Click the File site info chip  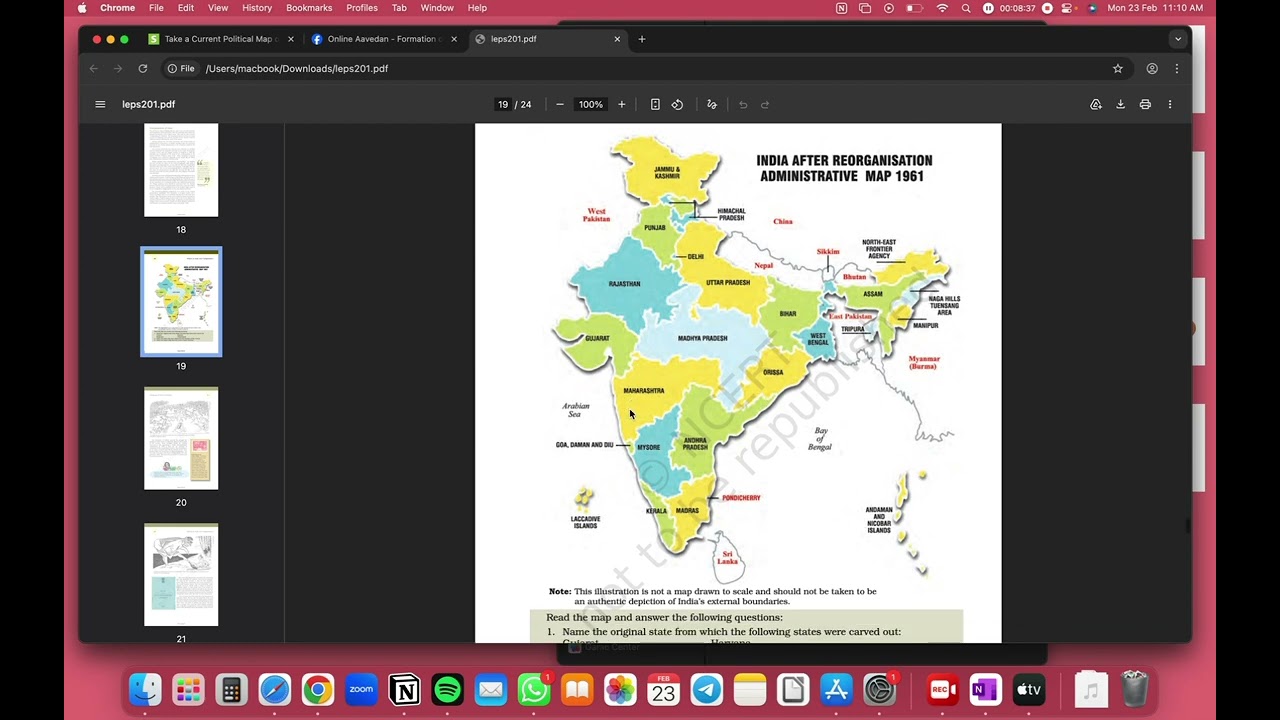click(x=181, y=68)
